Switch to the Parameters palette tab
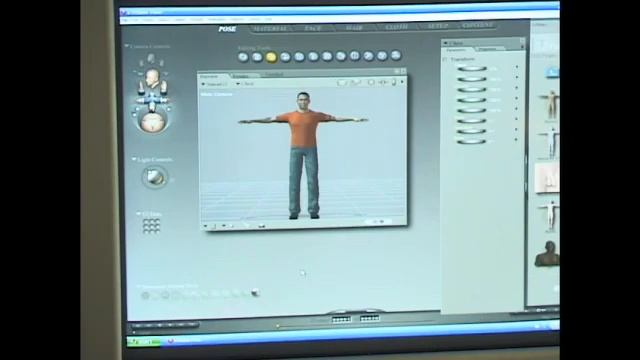 tap(456, 50)
